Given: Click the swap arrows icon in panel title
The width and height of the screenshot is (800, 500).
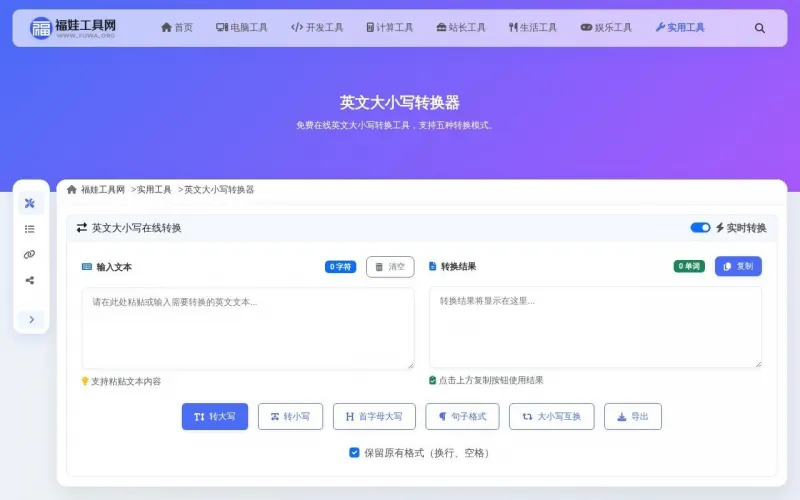Looking at the screenshot, I should click(82, 228).
